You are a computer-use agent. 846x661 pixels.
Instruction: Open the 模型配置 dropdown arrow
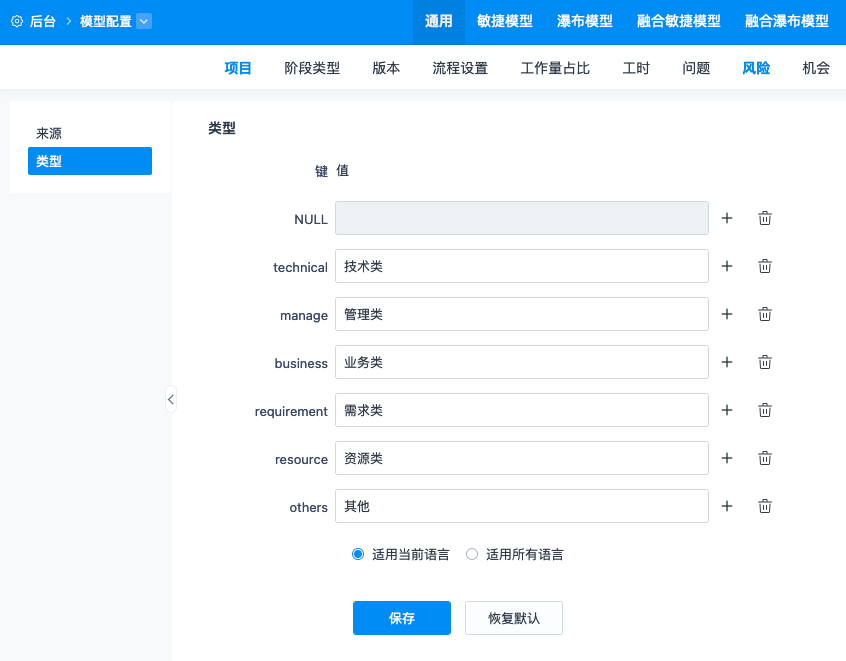[144, 21]
